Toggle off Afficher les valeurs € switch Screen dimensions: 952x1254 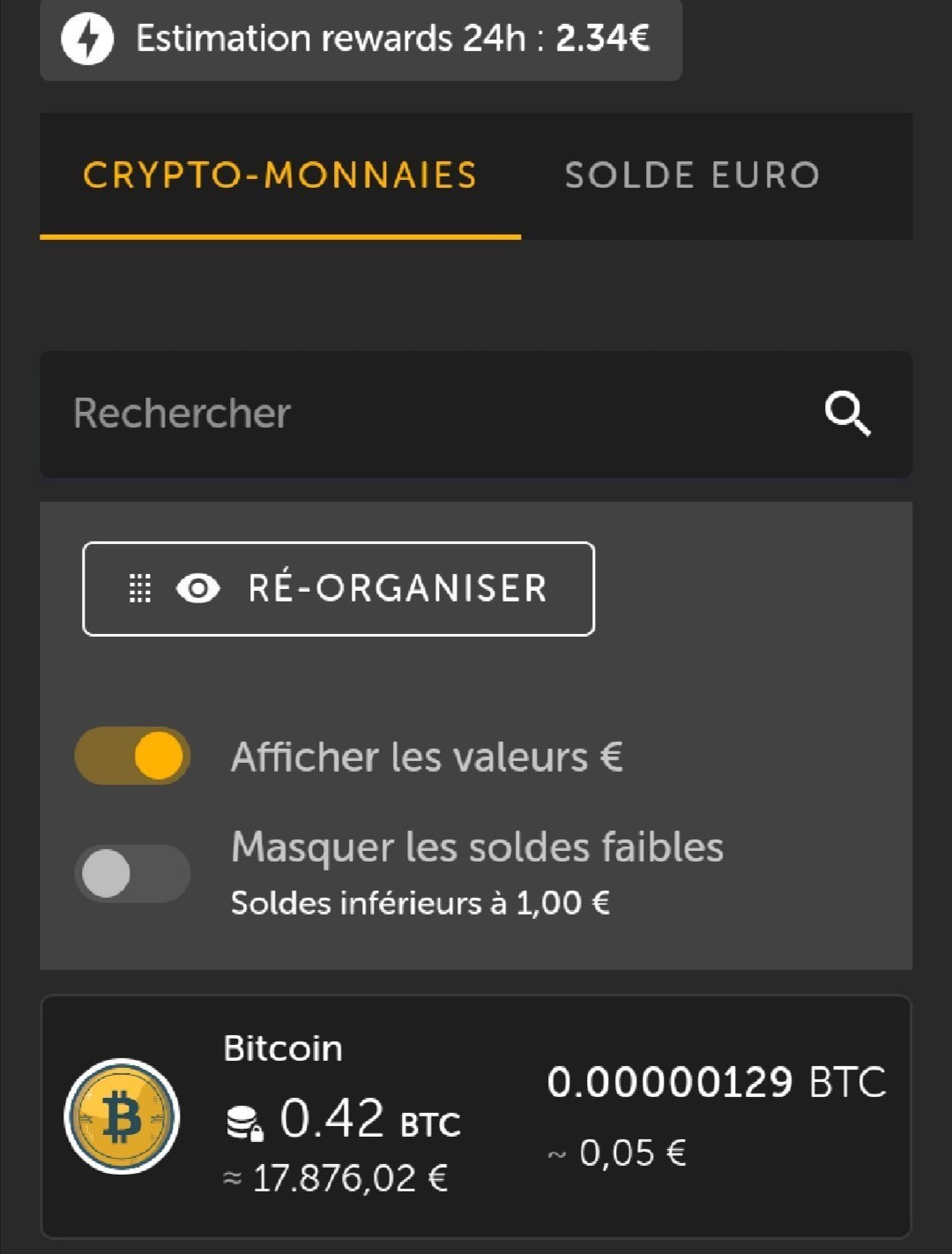(x=132, y=756)
